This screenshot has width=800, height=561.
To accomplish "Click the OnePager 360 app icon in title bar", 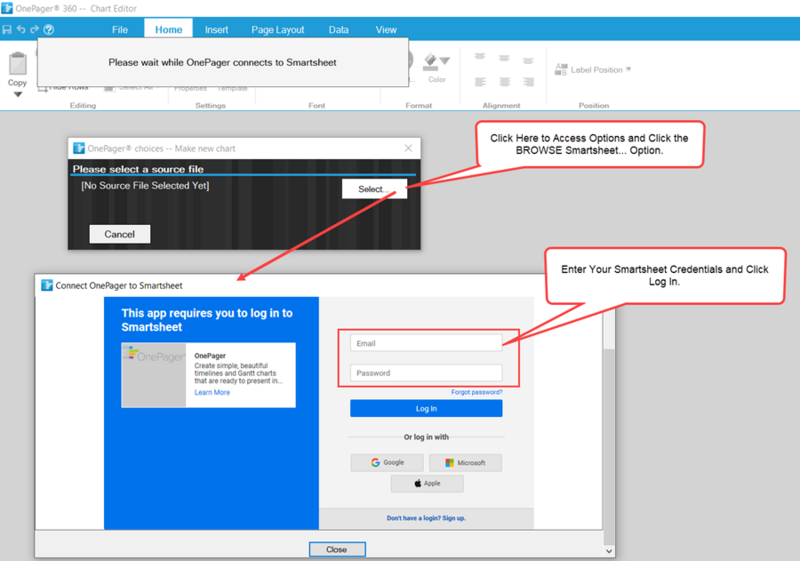I will pyautogui.click(x=7, y=8).
